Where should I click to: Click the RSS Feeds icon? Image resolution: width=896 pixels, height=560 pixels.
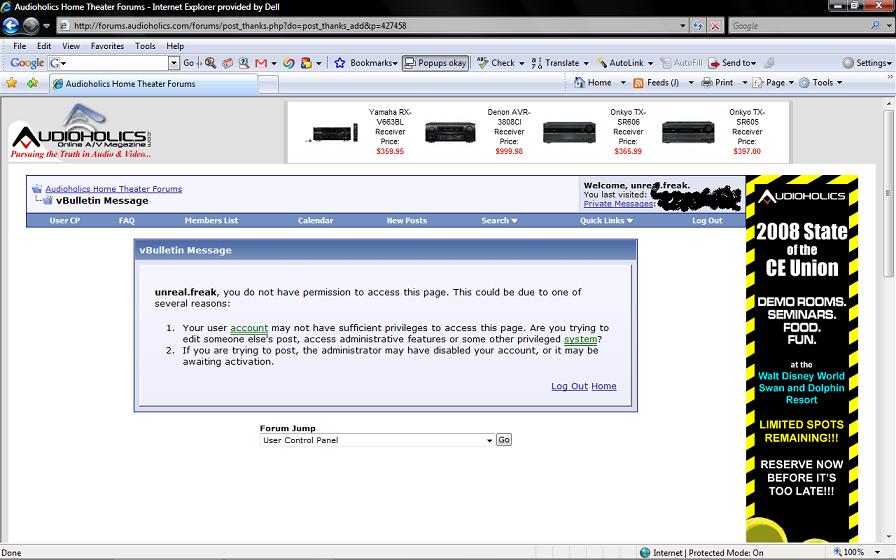[x=638, y=83]
